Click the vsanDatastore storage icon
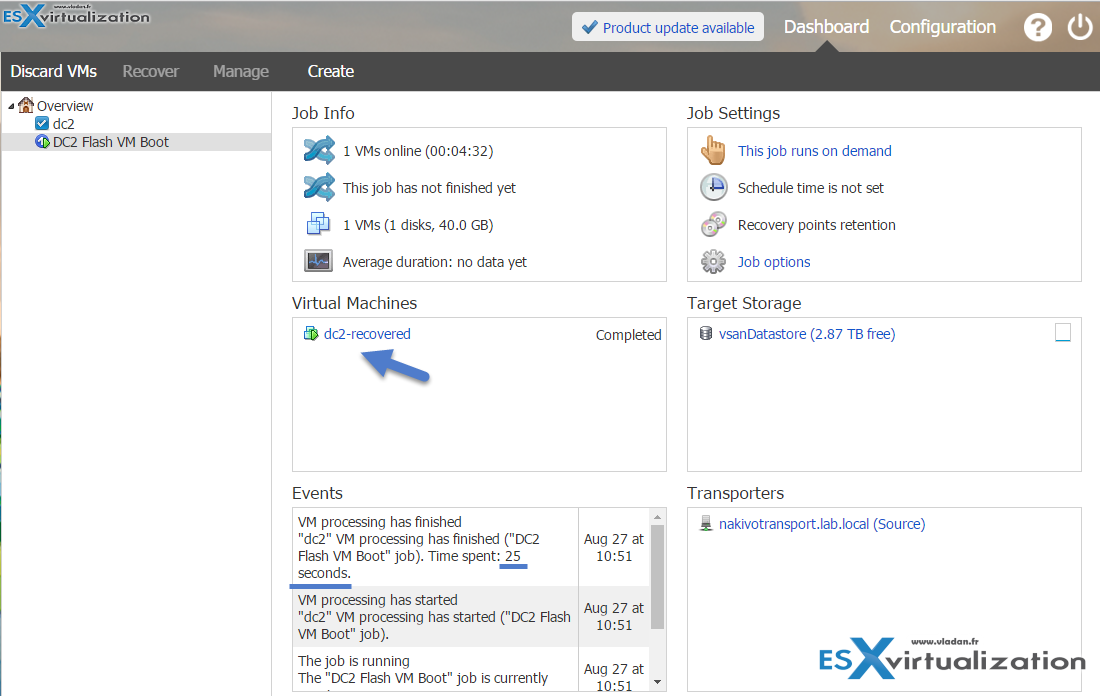This screenshot has height=696, width=1100. (x=706, y=333)
